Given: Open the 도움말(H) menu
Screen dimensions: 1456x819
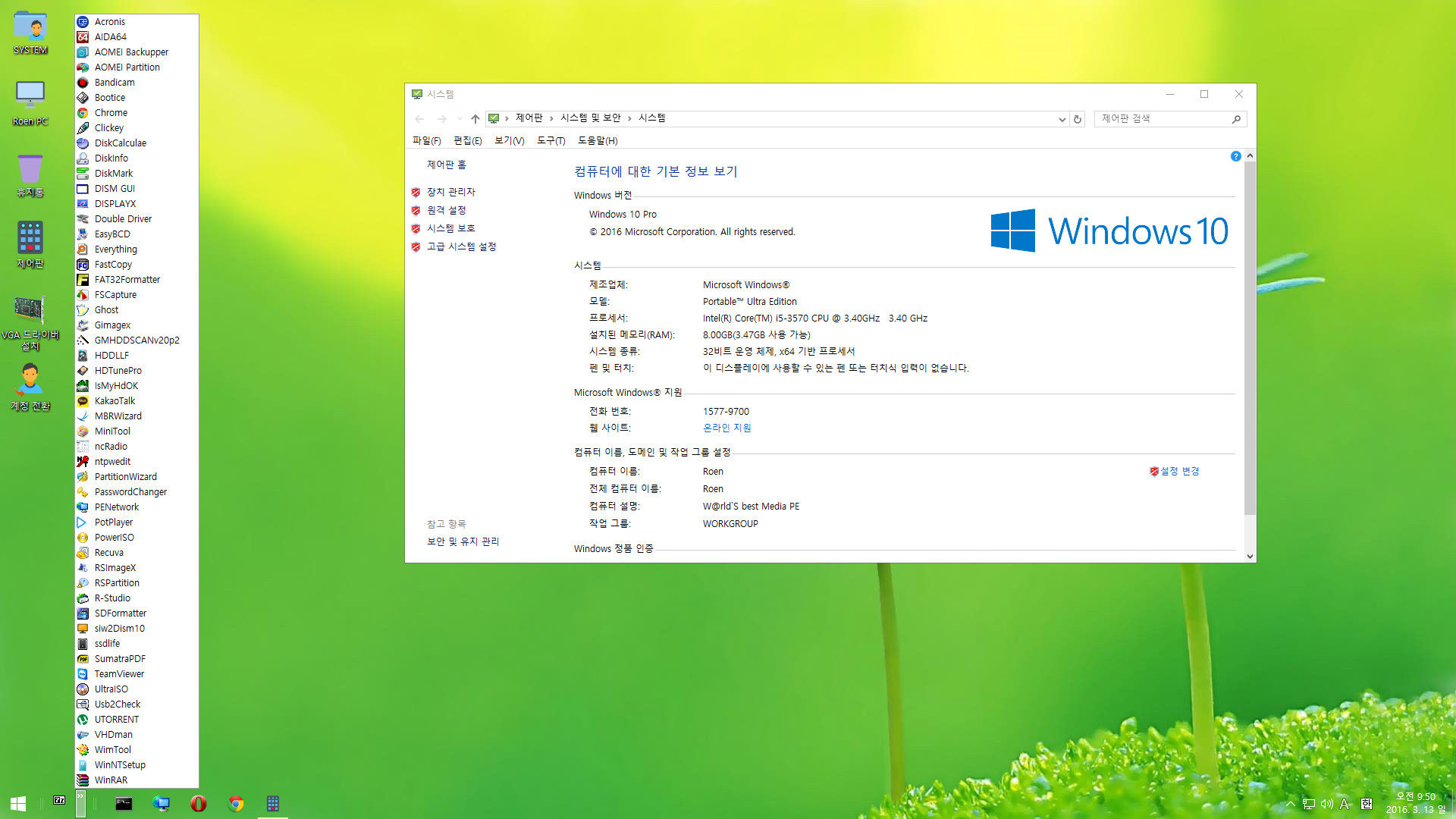Looking at the screenshot, I should 598,140.
